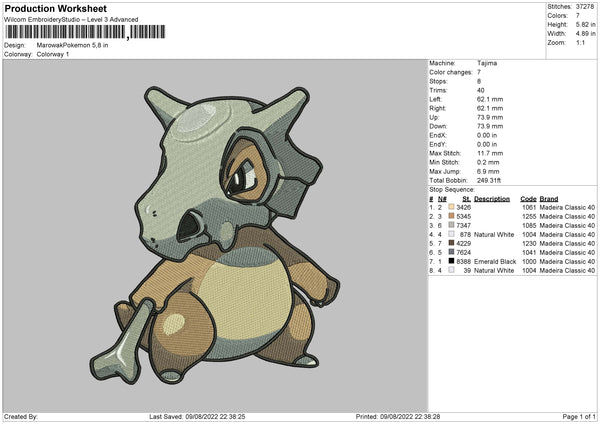This screenshot has width=600, height=424.
Task: Click the Stop Sequence label
Action: pyautogui.click(x=452, y=189)
